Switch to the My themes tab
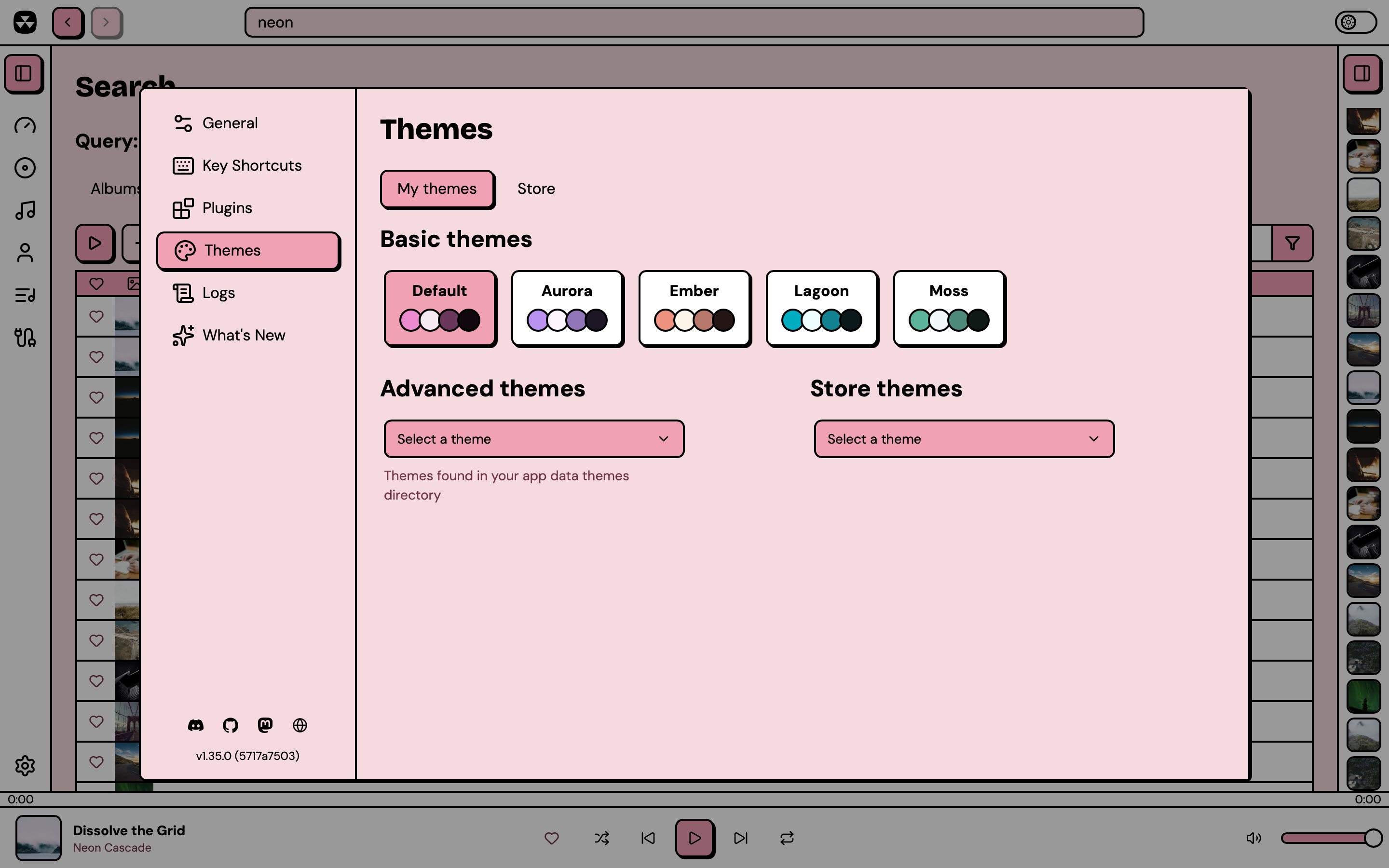Viewport: 1389px width, 868px height. (x=437, y=189)
